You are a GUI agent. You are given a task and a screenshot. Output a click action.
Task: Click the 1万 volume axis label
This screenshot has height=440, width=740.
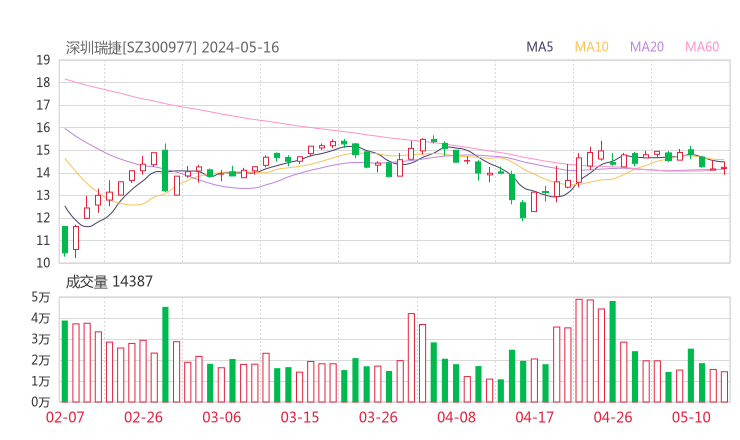(41, 381)
